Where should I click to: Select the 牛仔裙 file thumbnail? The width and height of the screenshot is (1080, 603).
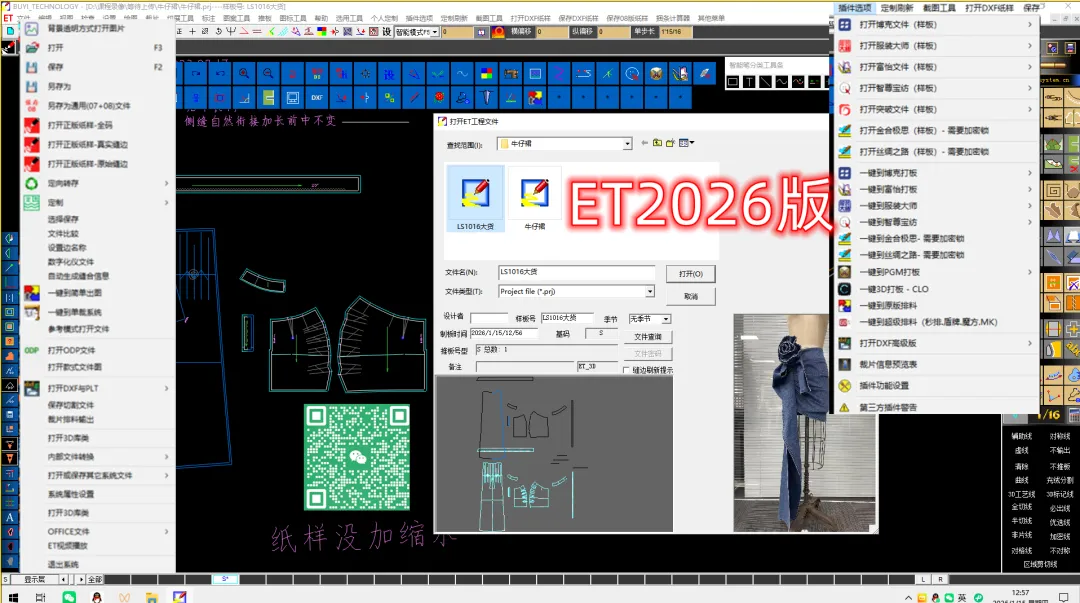coord(534,198)
